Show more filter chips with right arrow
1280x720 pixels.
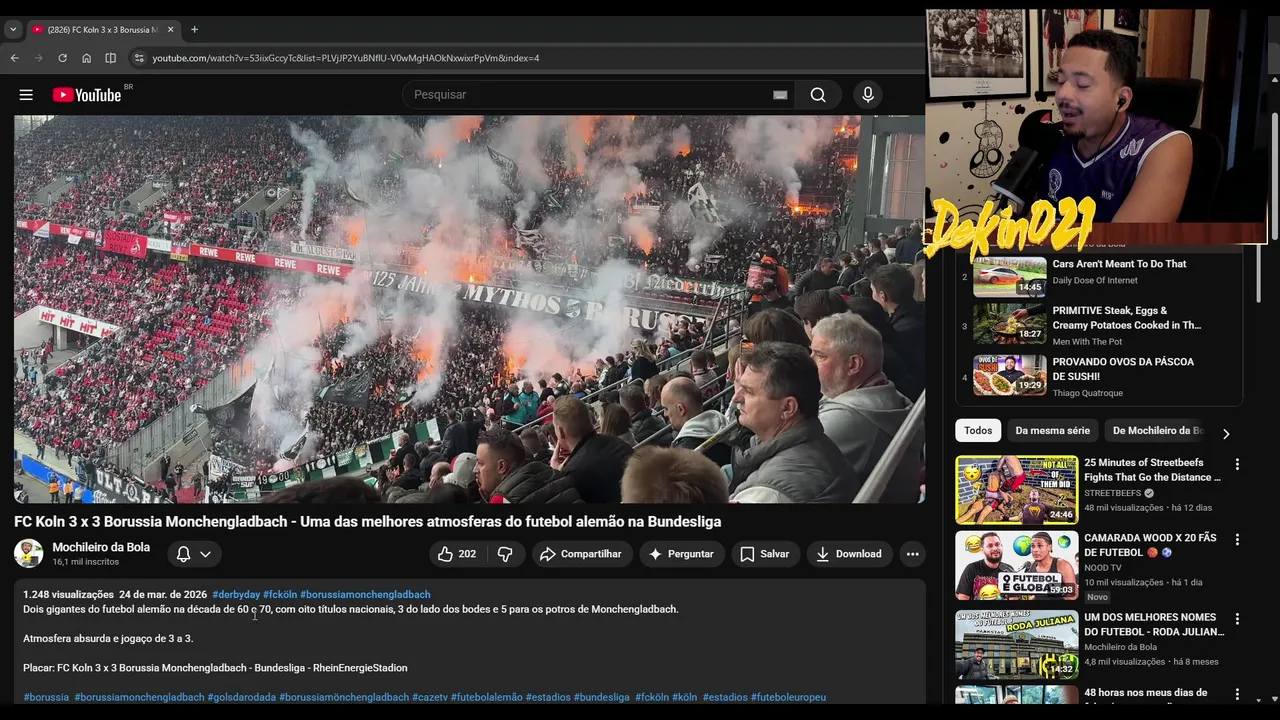[x=1226, y=433]
